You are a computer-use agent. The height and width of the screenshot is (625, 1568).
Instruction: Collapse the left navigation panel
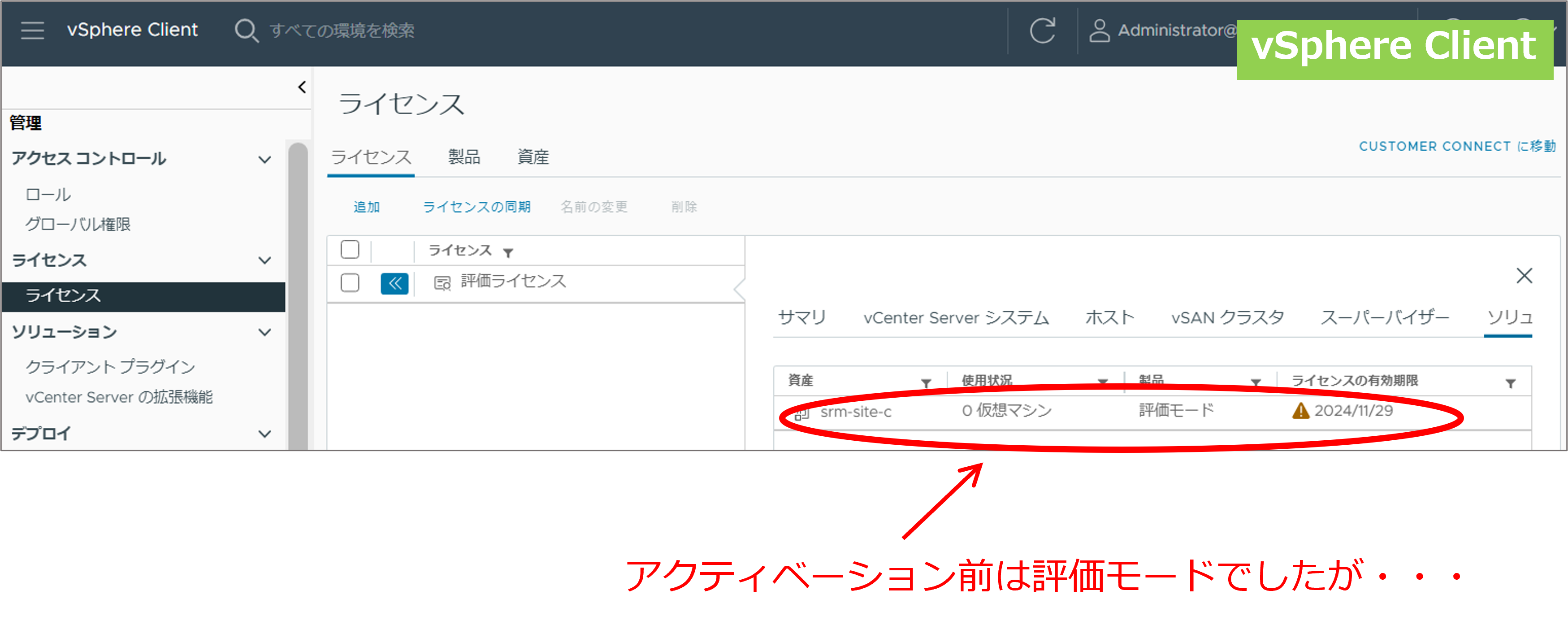302,87
